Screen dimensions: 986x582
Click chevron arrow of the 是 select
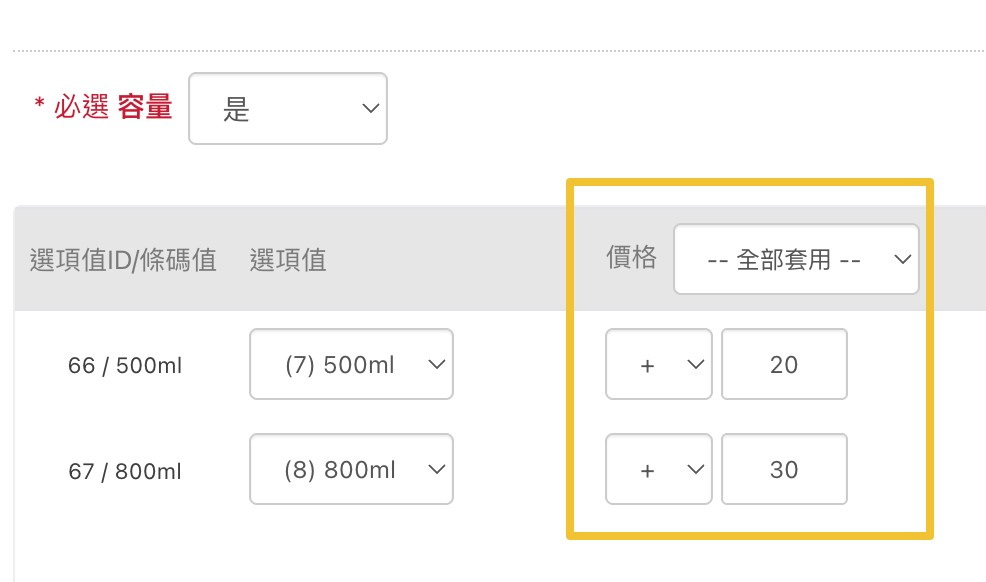pos(369,108)
